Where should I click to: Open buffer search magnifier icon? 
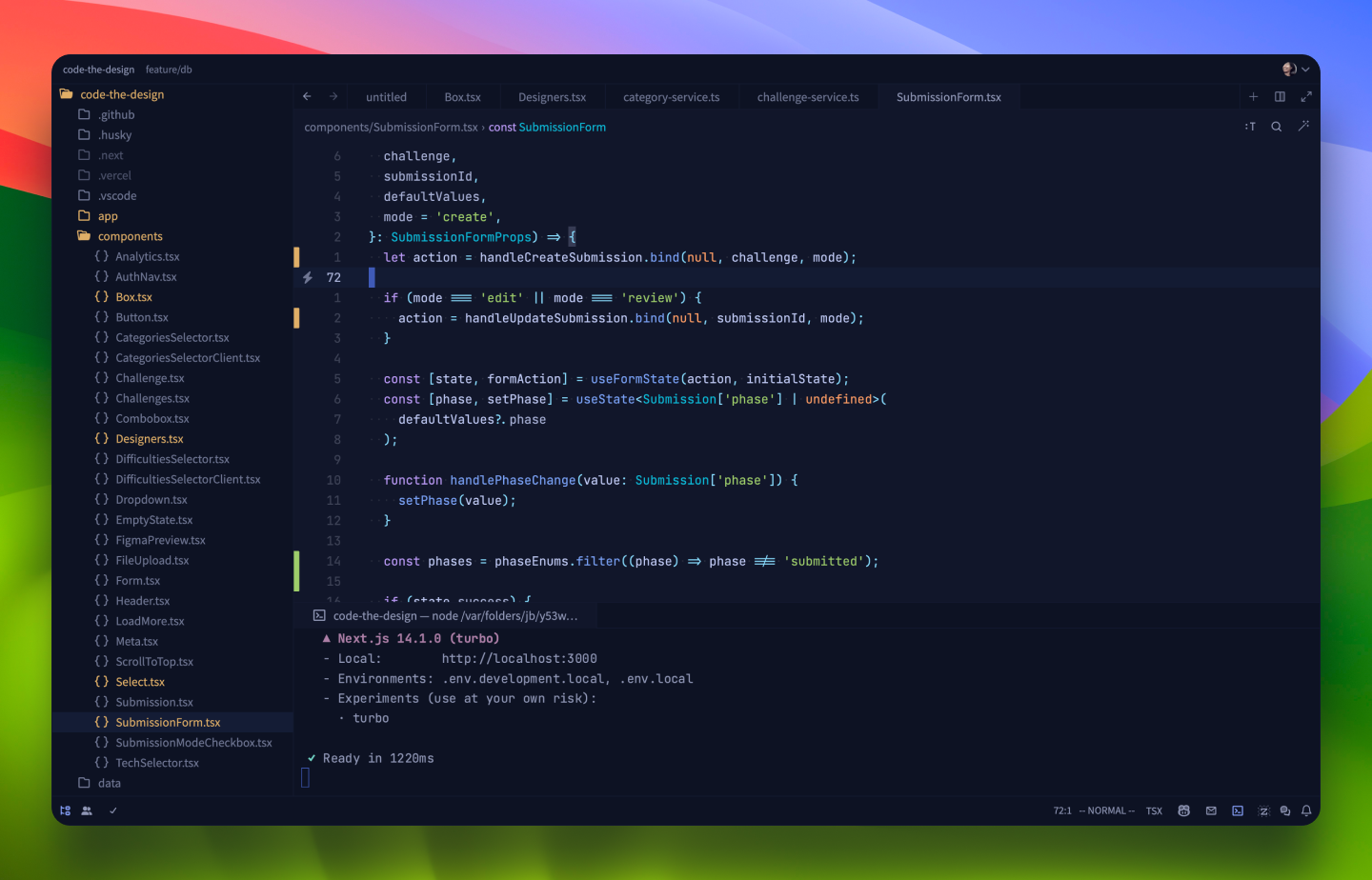1277,127
